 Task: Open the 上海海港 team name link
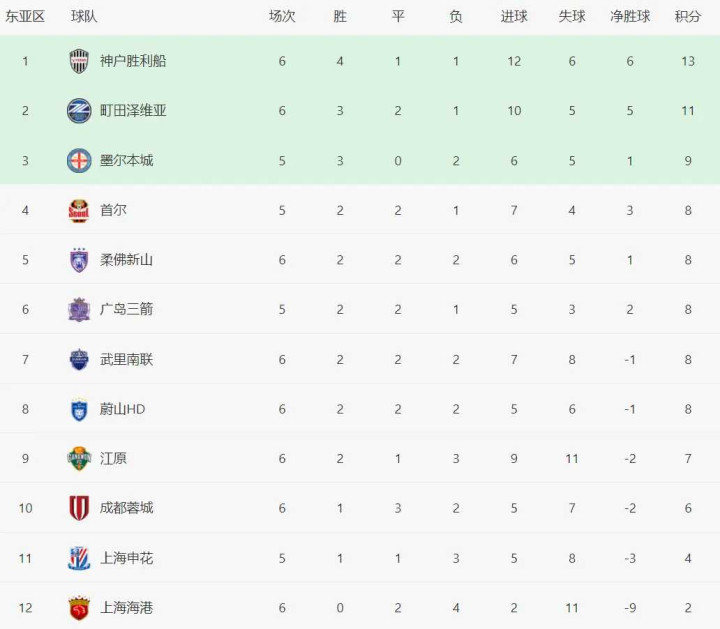pyautogui.click(x=126, y=607)
